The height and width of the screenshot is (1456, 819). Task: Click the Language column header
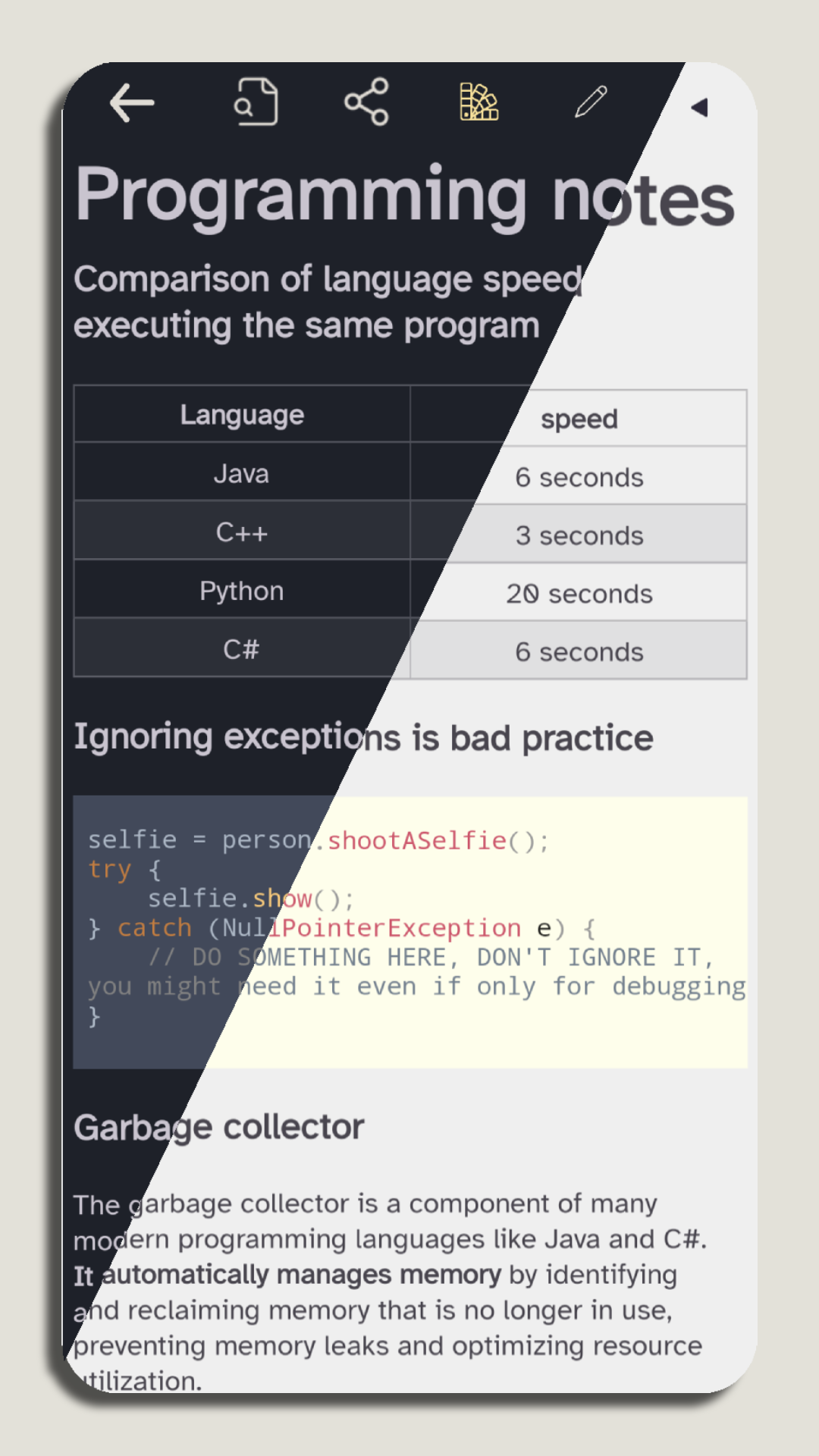pyautogui.click(x=242, y=414)
